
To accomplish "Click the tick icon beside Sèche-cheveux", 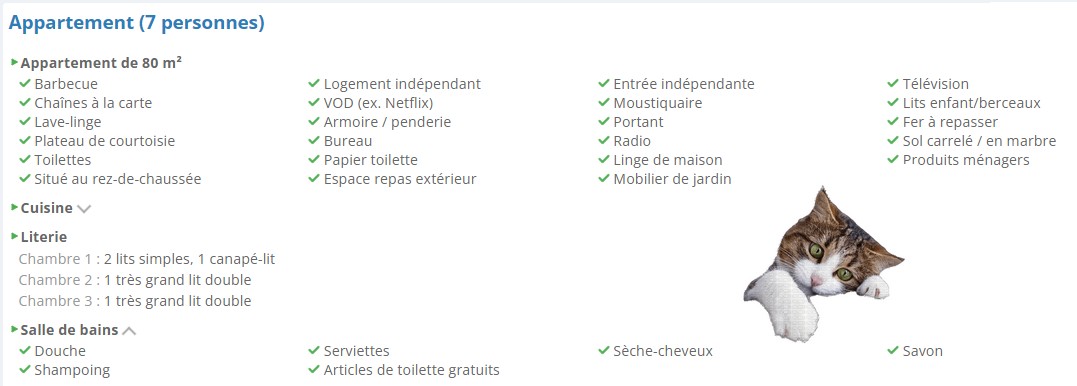I will (x=604, y=350).
